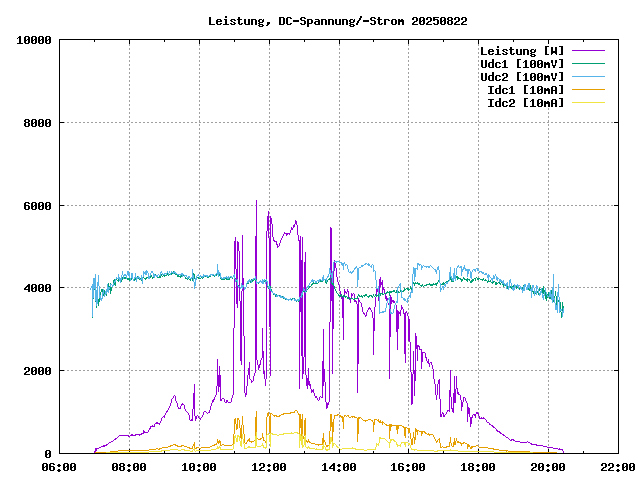Select the "Idc2 [10mA]" legend label
The image size is (640, 480).
[x=525, y=103]
